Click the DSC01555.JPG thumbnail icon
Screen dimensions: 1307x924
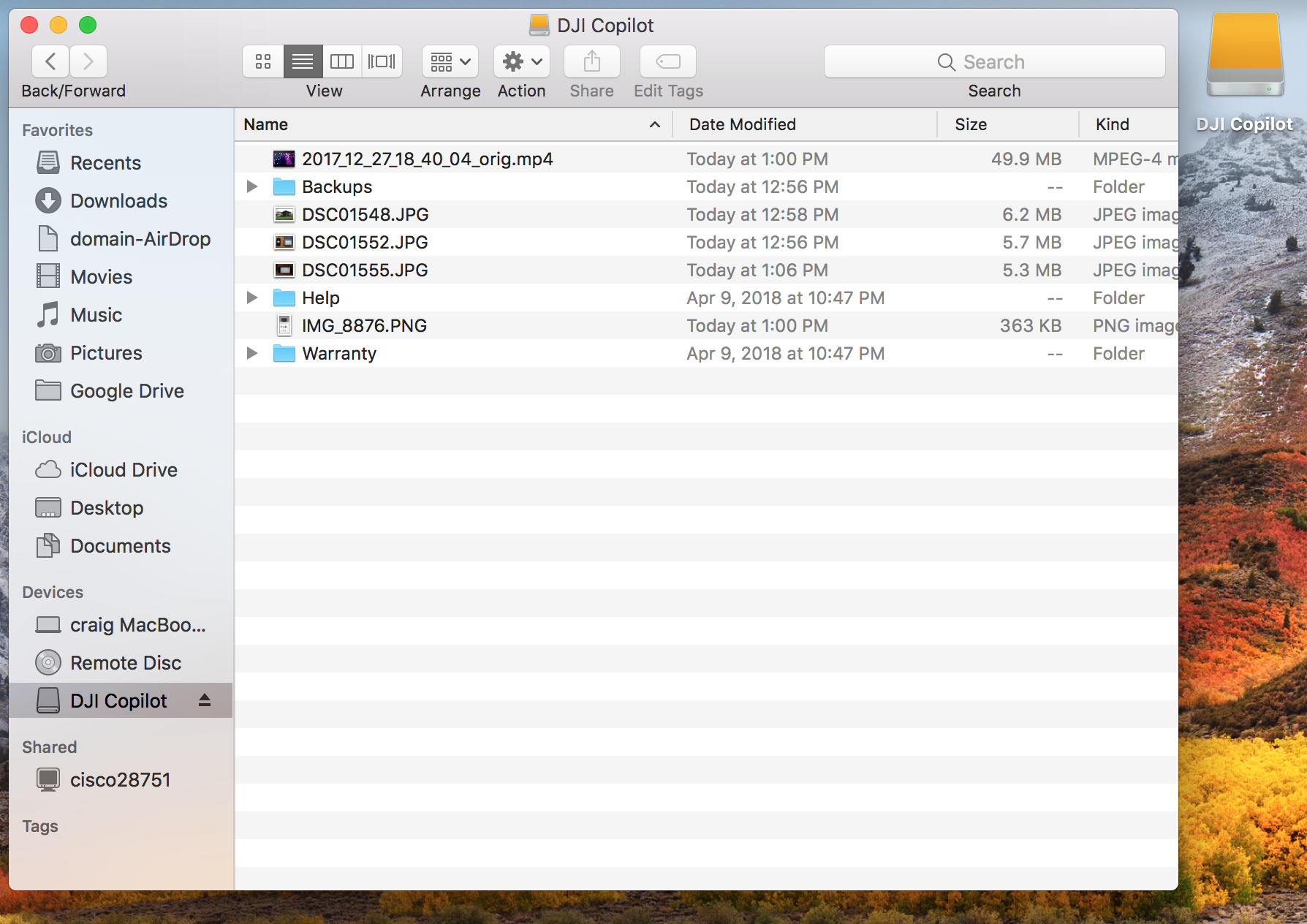[284, 270]
